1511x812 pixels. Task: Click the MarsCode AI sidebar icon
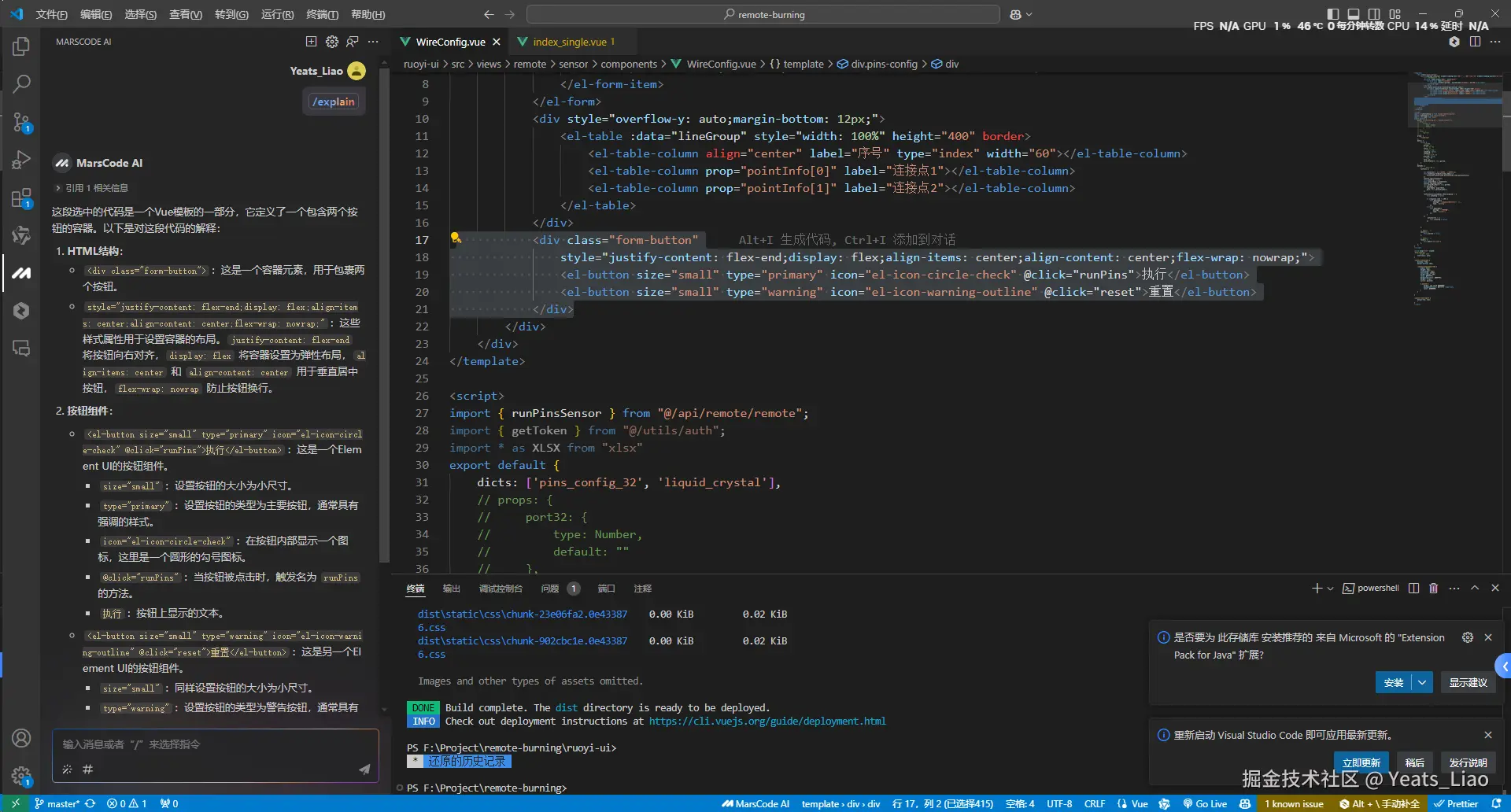pos(21,273)
